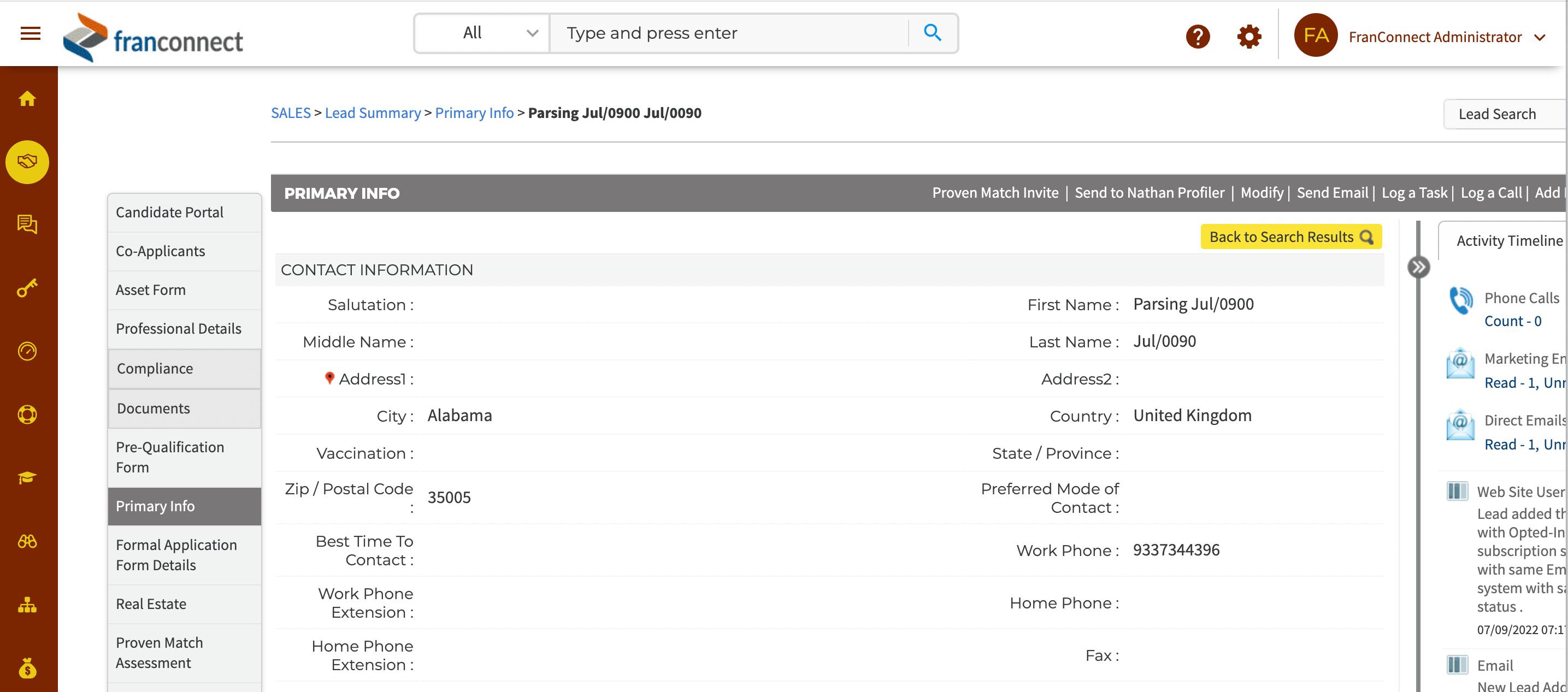Click the FA user avatar
1568x692 pixels.
point(1316,36)
